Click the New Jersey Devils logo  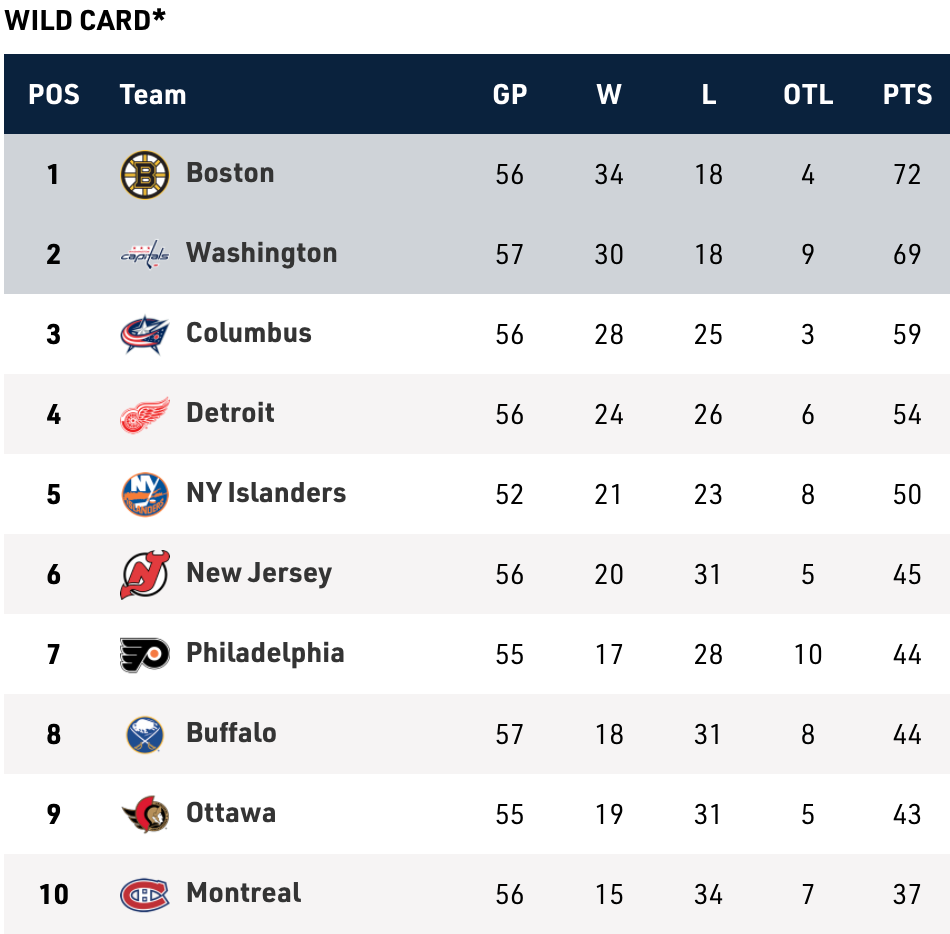(145, 574)
